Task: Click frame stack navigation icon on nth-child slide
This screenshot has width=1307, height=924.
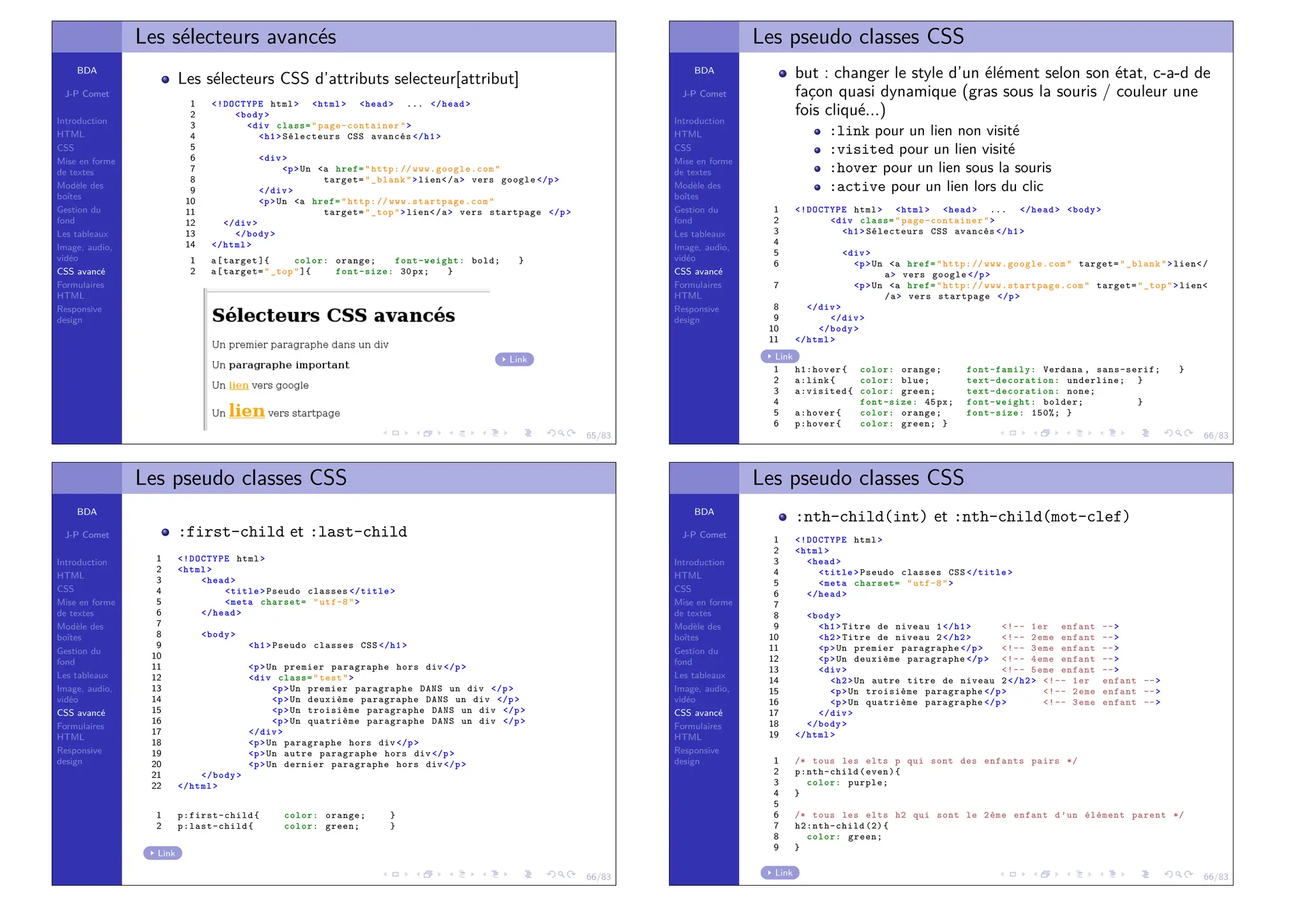Action: 1045,875
